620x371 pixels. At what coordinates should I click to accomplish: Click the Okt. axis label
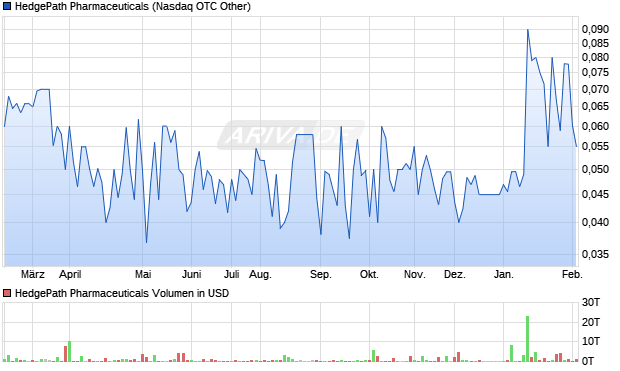pyautogui.click(x=369, y=274)
